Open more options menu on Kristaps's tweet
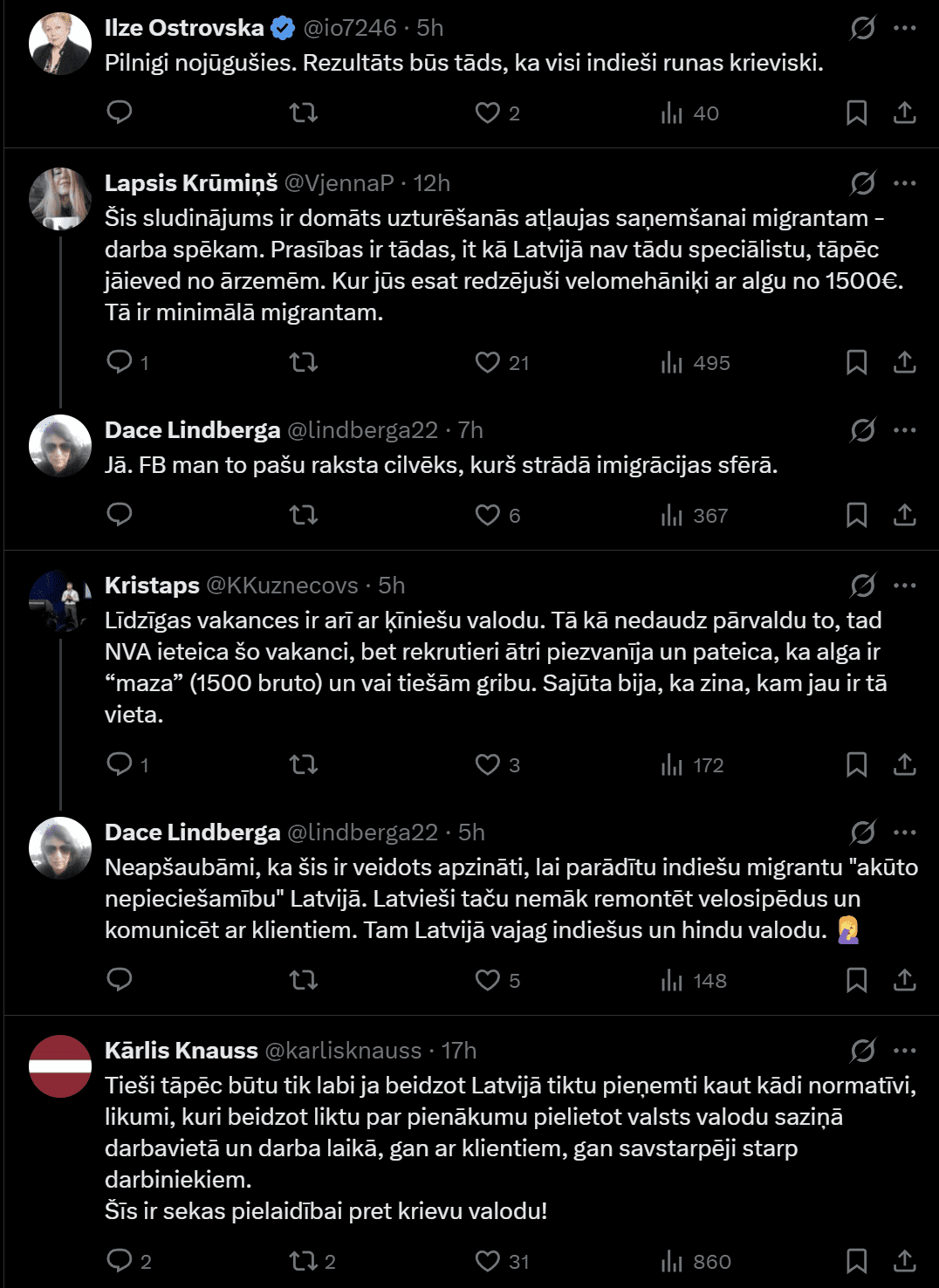The height and width of the screenshot is (1288, 939). point(905,585)
